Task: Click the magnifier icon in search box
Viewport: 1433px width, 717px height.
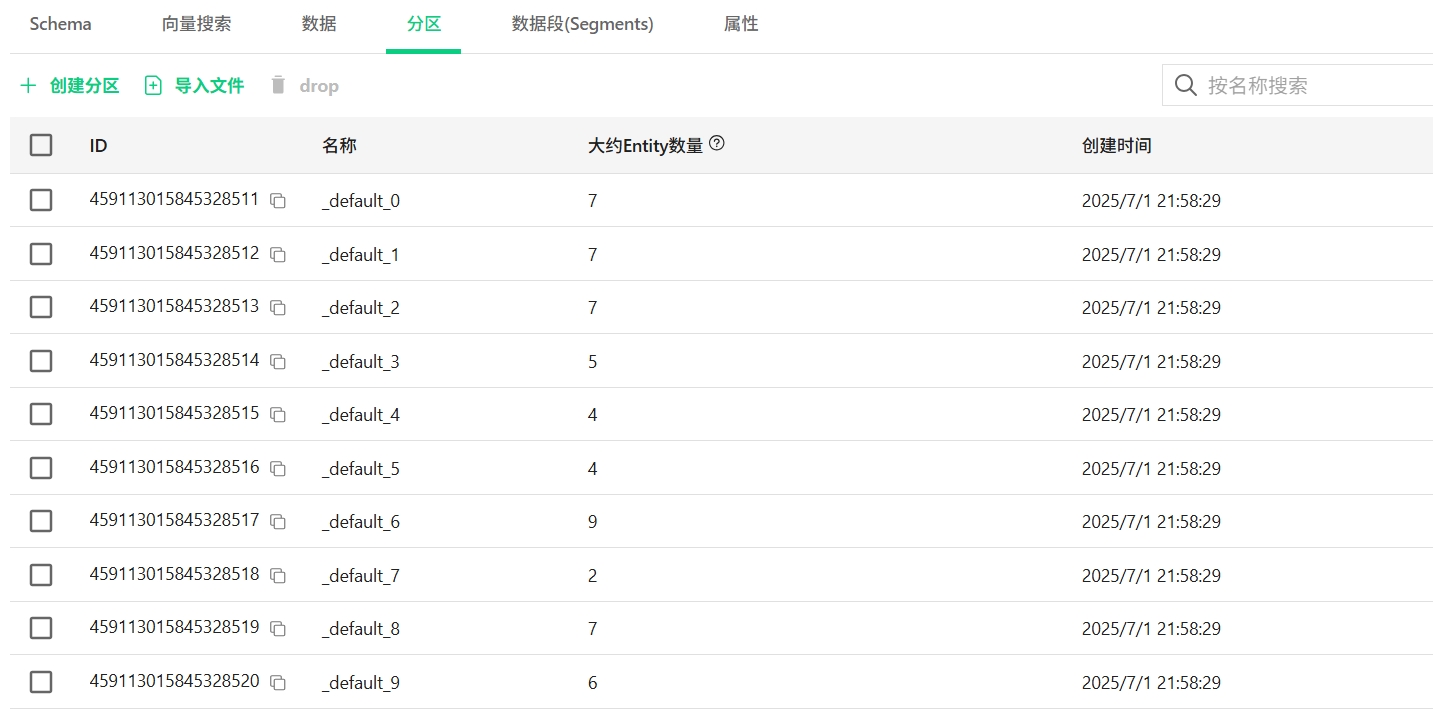Action: (x=1186, y=86)
